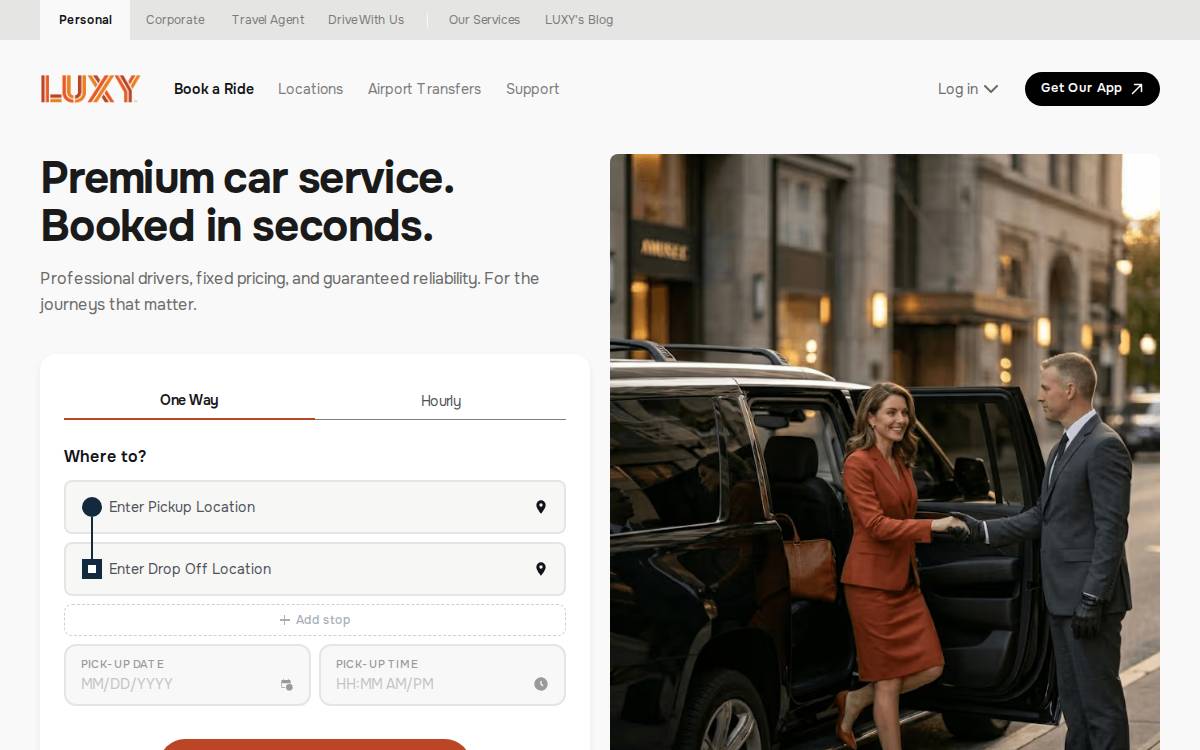Click the calendar icon in Pick-up Date
Screen dimensions: 1200x750
pos(287,685)
